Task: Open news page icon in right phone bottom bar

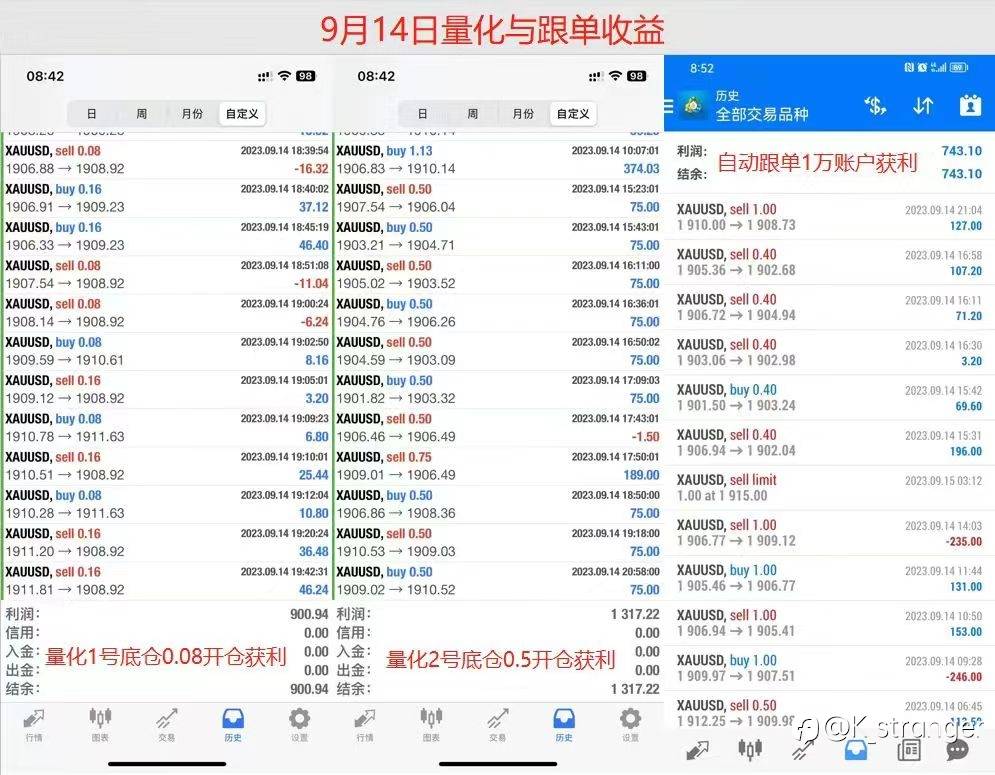Action: pos(909,750)
